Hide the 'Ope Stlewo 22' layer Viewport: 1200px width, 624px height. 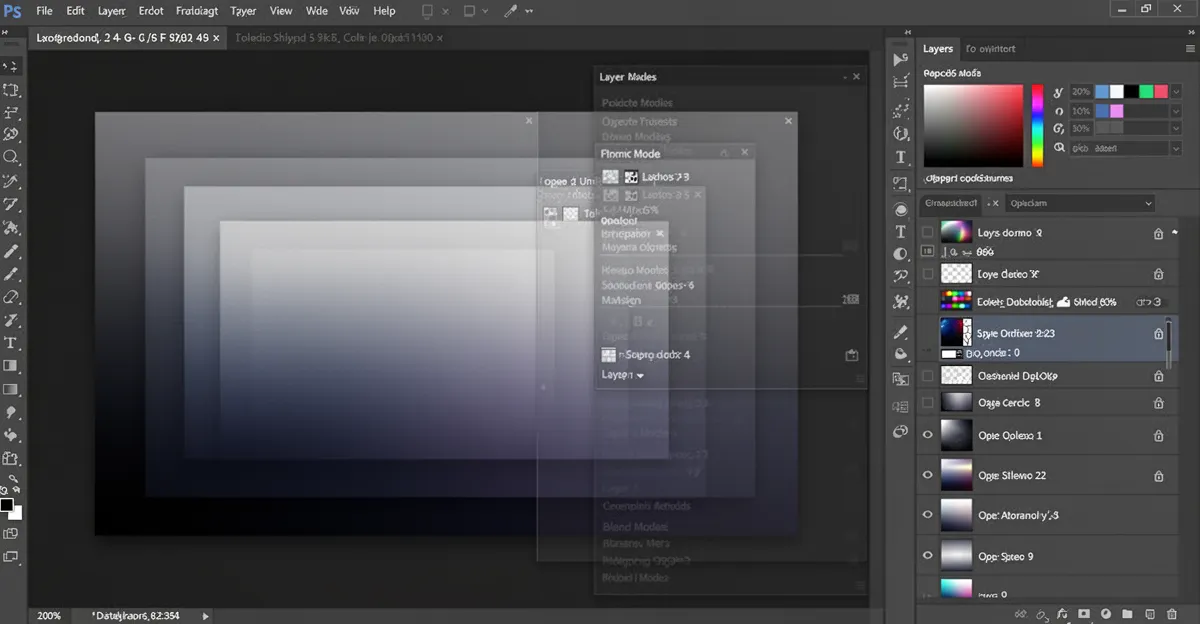tap(927, 475)
